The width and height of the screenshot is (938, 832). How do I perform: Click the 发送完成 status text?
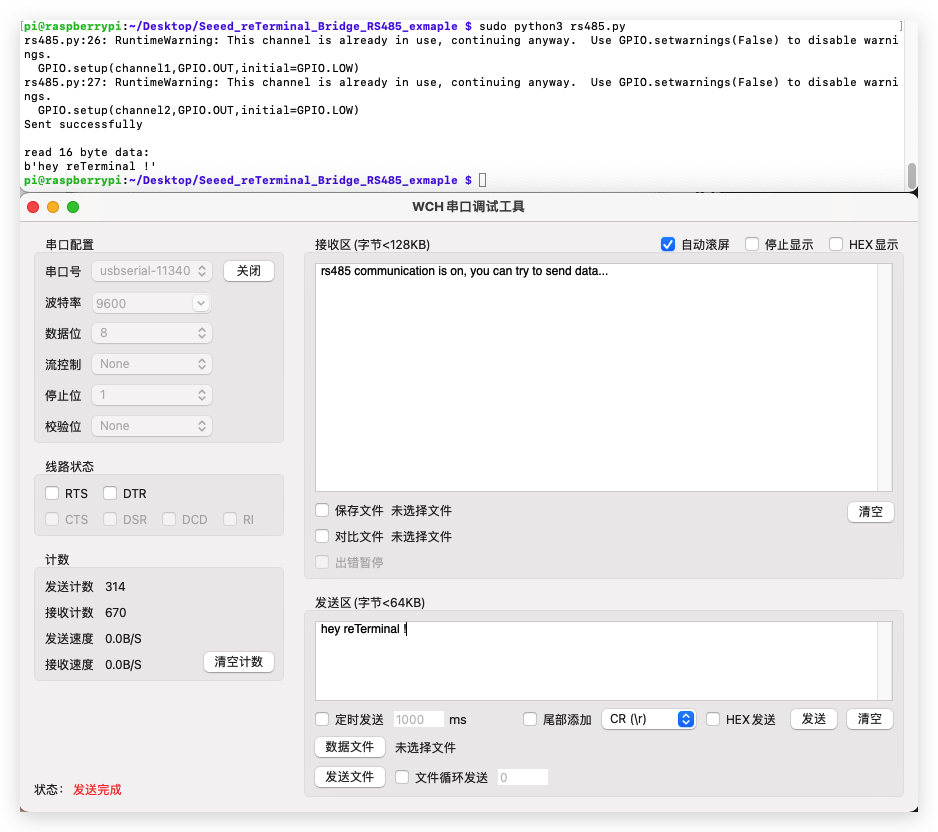click(97, 790)
